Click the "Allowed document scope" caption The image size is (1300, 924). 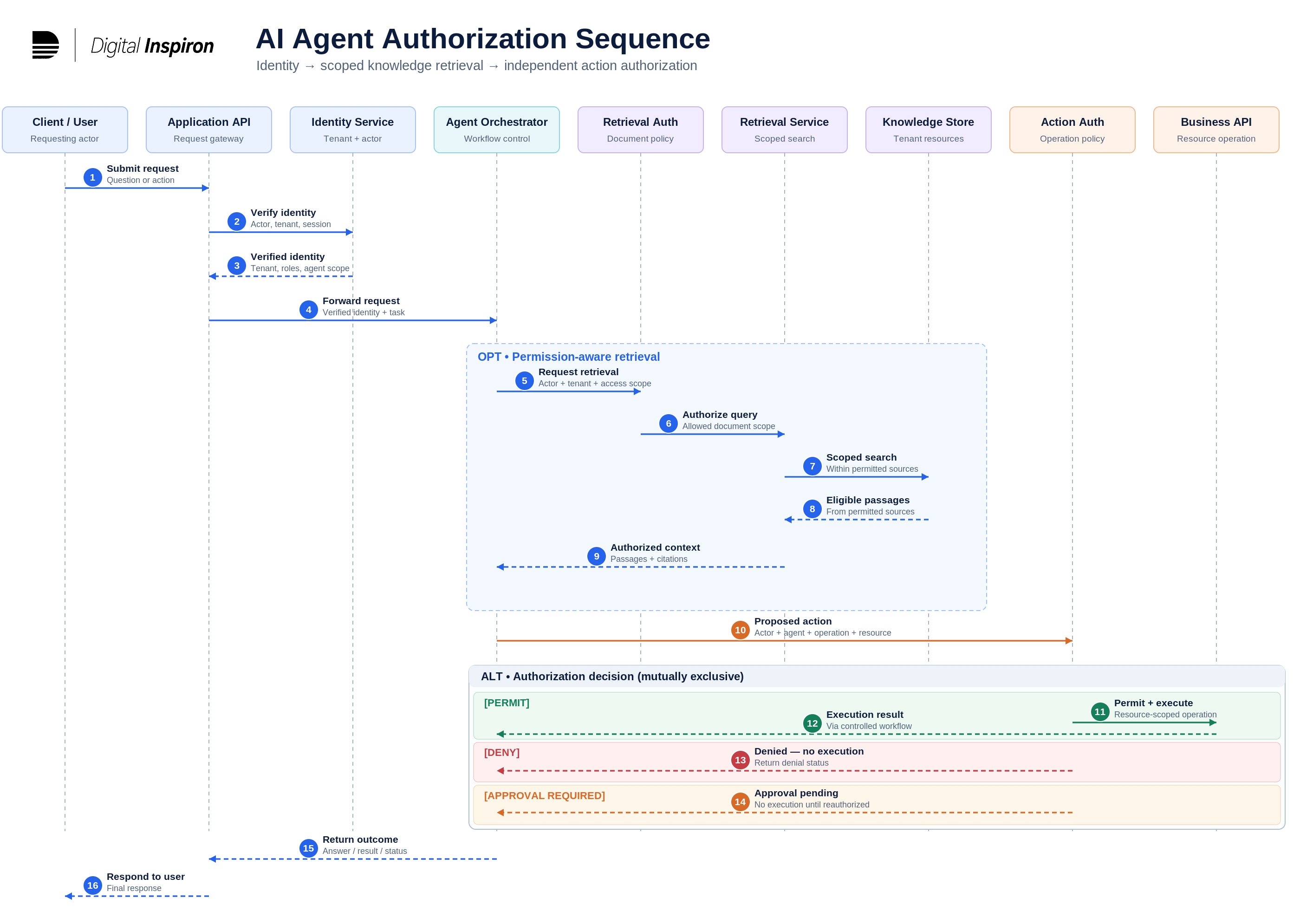pyautogui.click(x=729, y=427)
